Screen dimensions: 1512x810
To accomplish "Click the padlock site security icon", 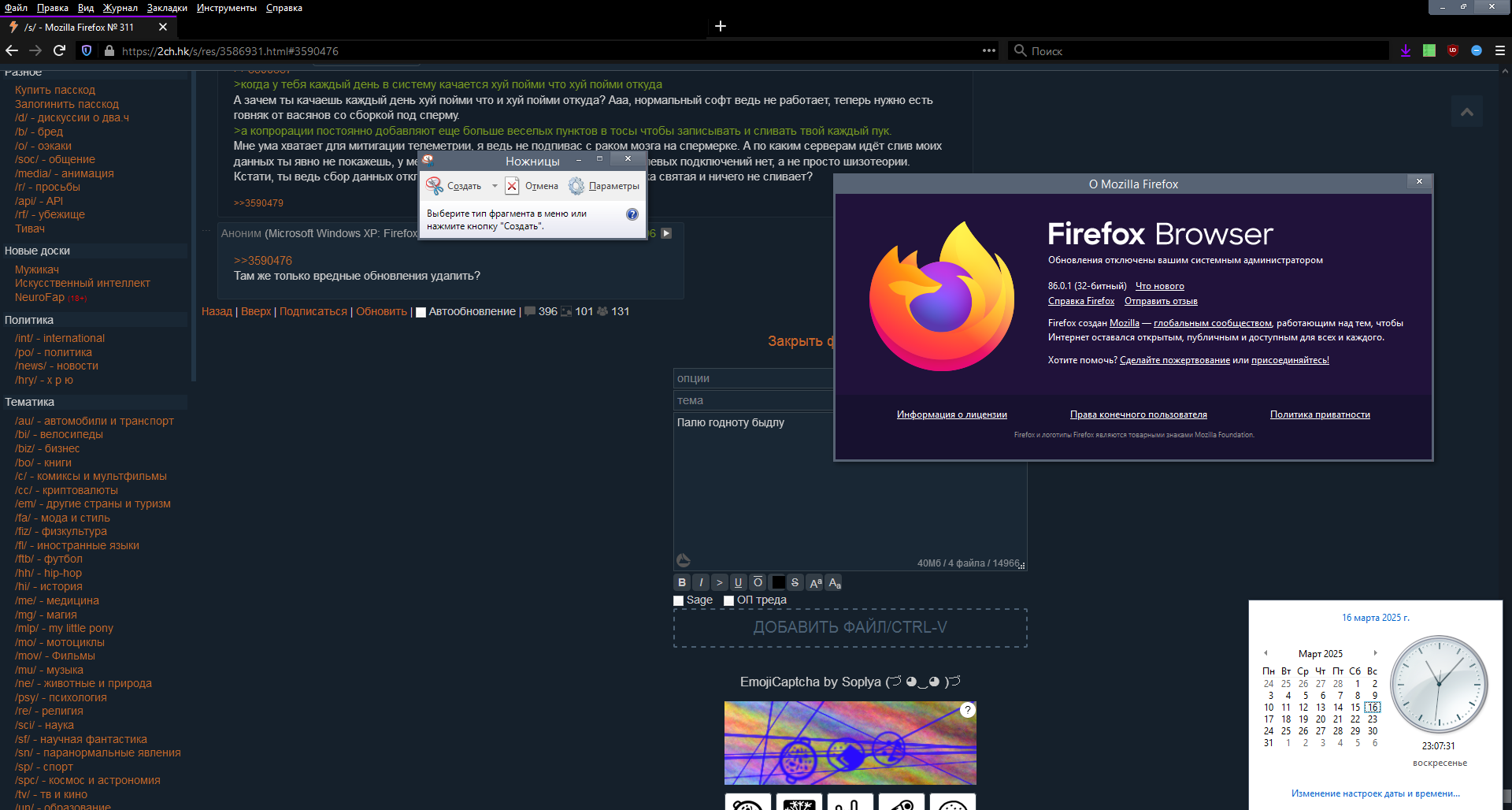I will pyautogui.click(x=109, y=50).
